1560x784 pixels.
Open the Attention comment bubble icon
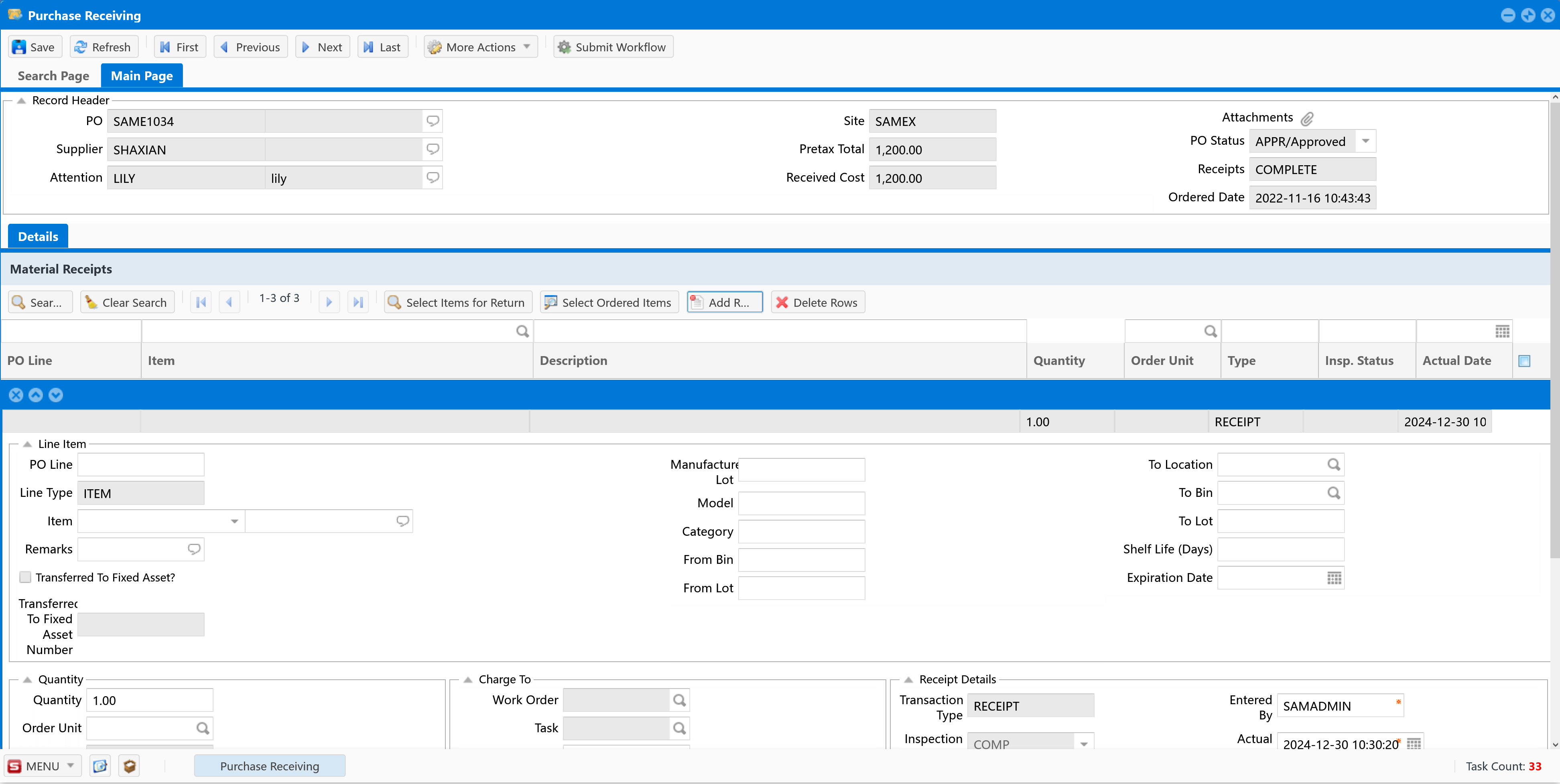point(433,177)
